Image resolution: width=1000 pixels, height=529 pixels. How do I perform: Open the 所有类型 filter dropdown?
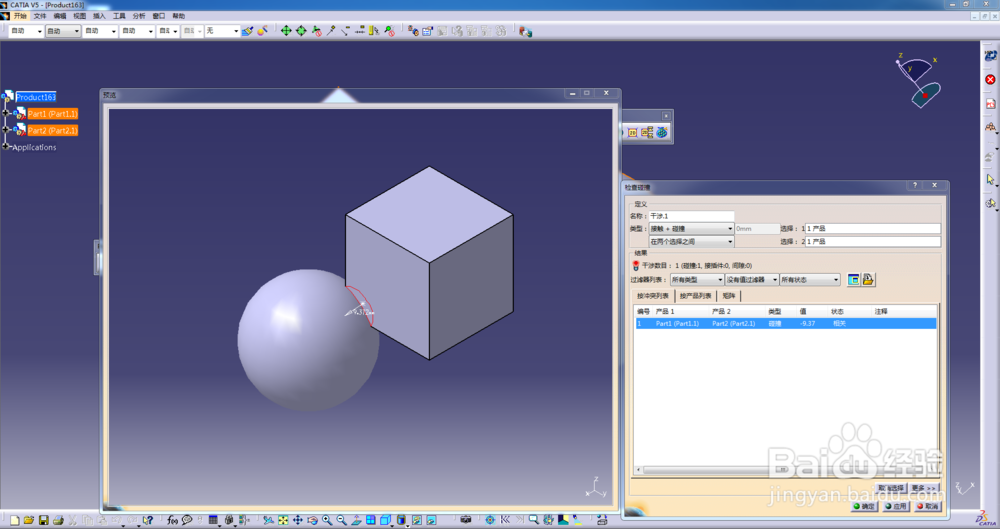tap(696, 279)
